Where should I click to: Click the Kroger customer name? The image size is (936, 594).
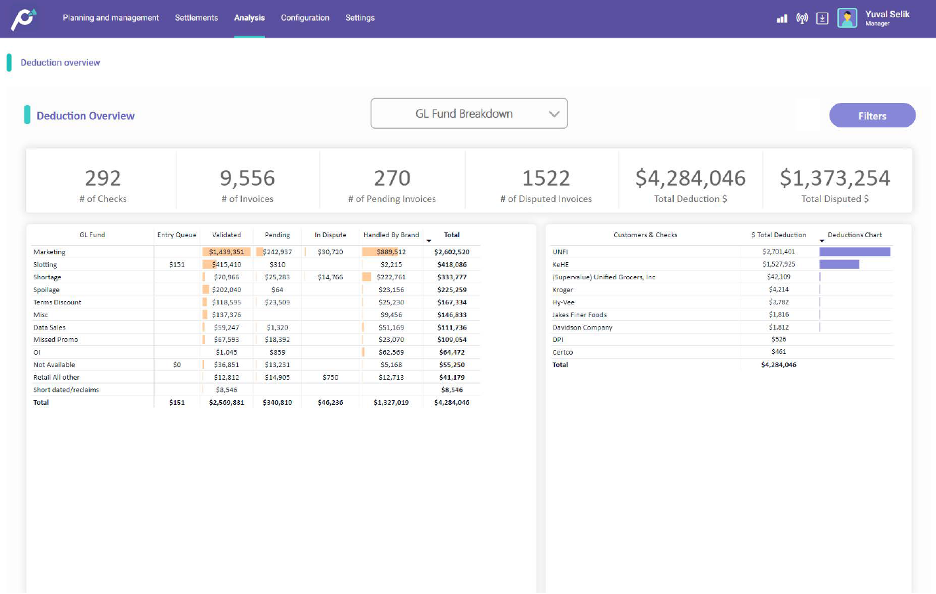click(x=563, y=290)
